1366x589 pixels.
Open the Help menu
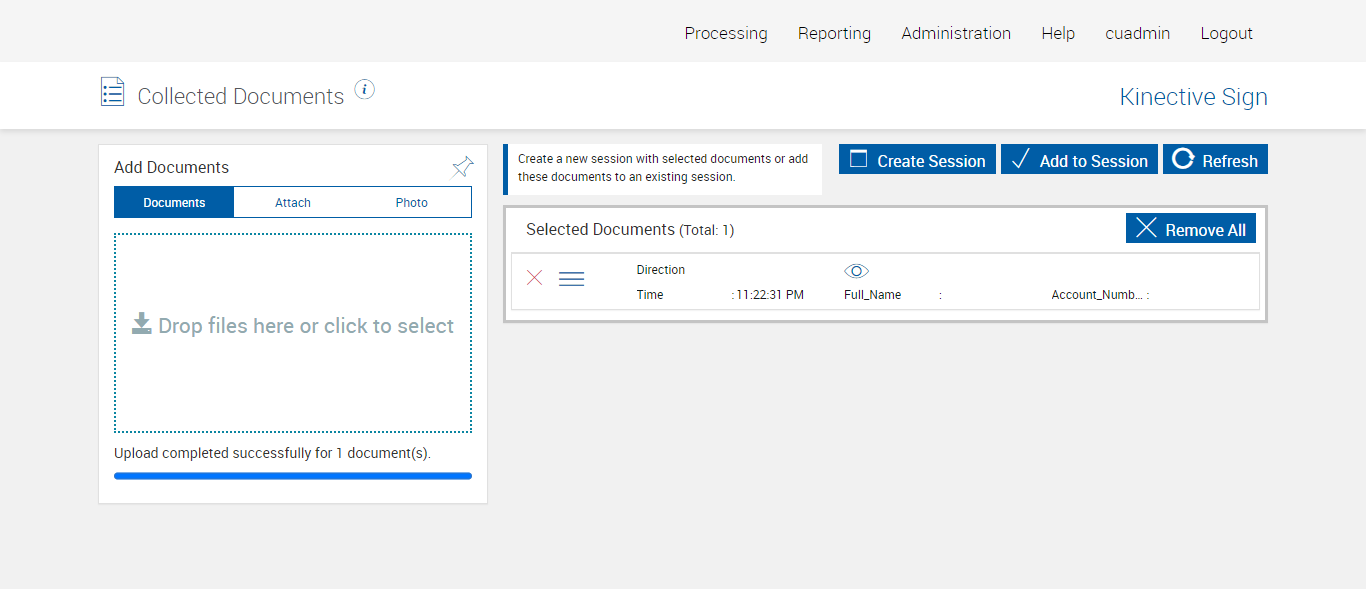coord(1058,33)
